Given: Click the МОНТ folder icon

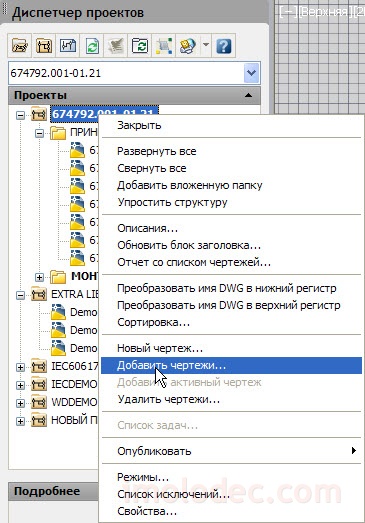Looking at the screenshot, I should pyautogui.click(x=58, y=277).
